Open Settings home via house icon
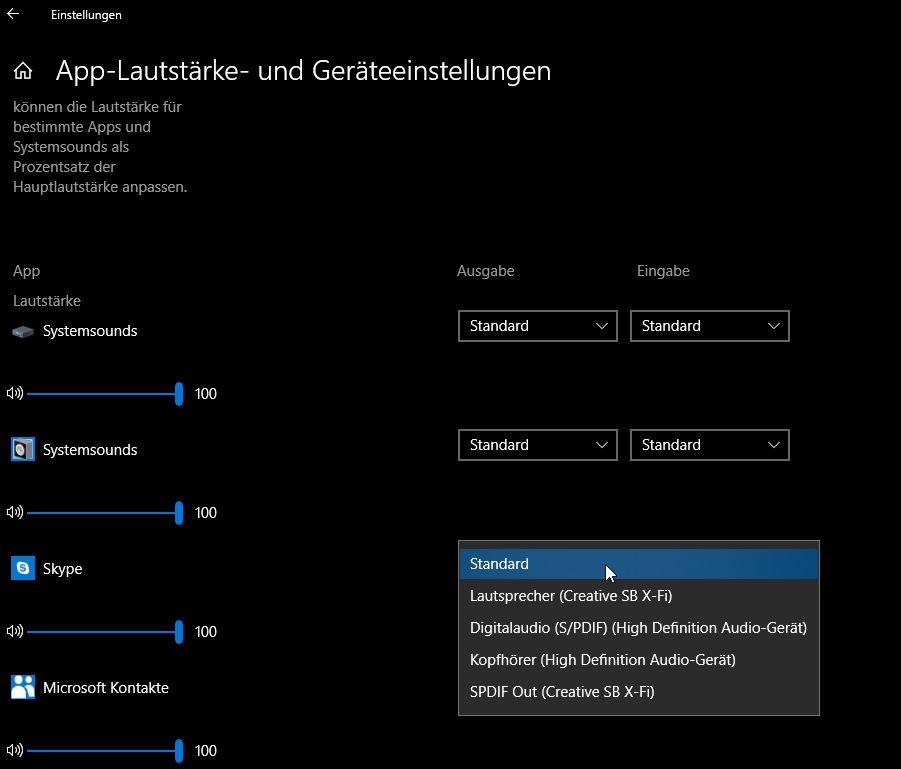The height and width of the screenshot is (769, 901). tap(23, 71)
